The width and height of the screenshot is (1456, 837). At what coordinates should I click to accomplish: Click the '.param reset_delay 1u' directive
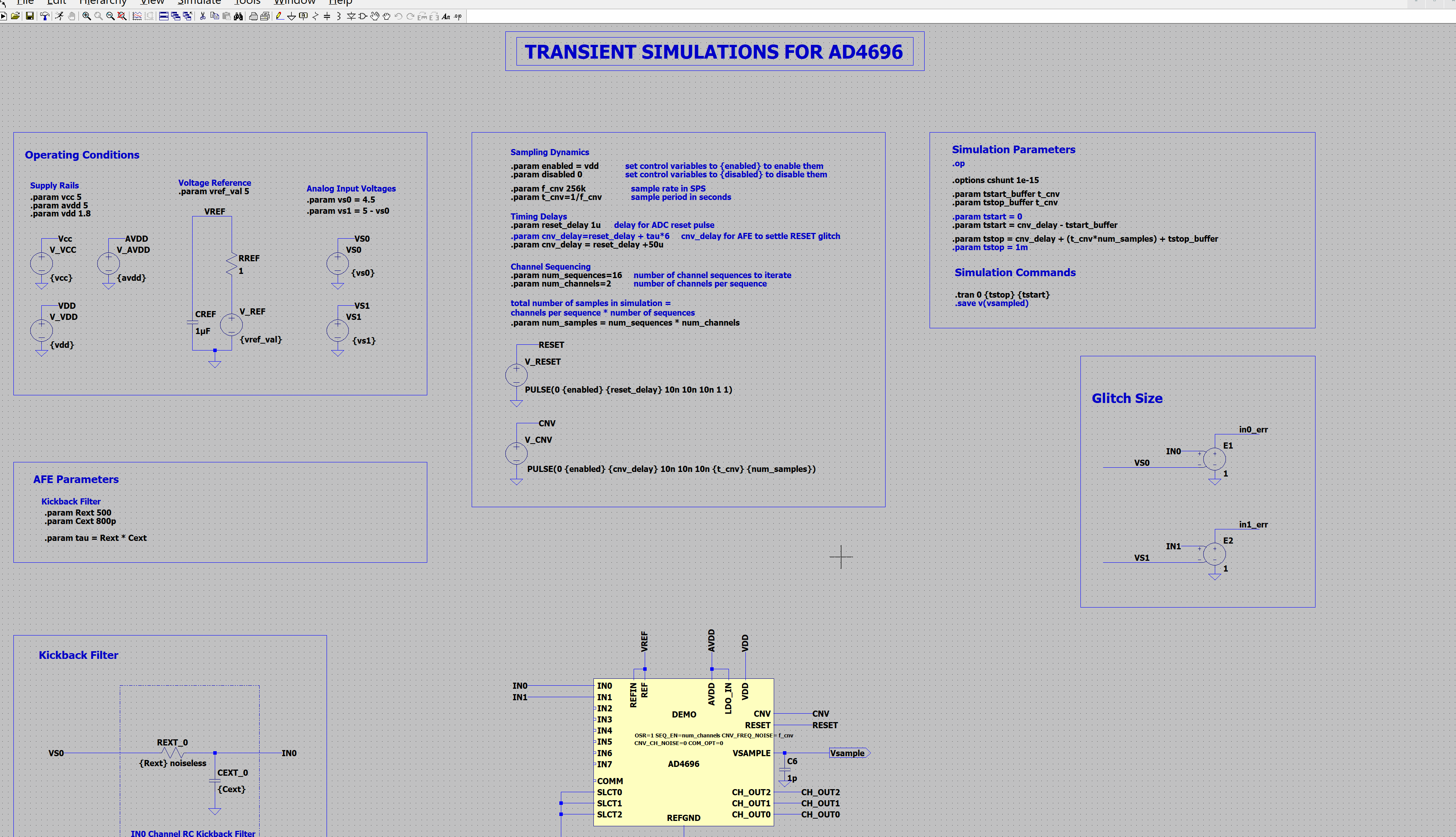pos(556,225)
